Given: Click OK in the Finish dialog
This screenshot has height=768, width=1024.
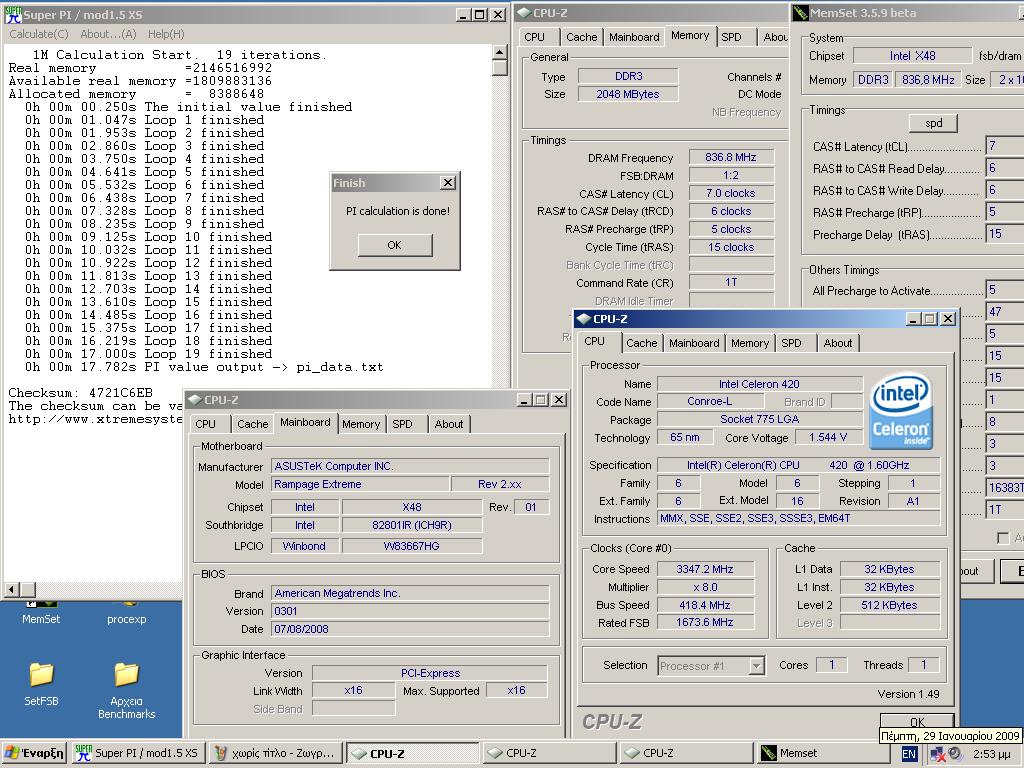Looking at the screenshot, I should click(x=394, y=245).
